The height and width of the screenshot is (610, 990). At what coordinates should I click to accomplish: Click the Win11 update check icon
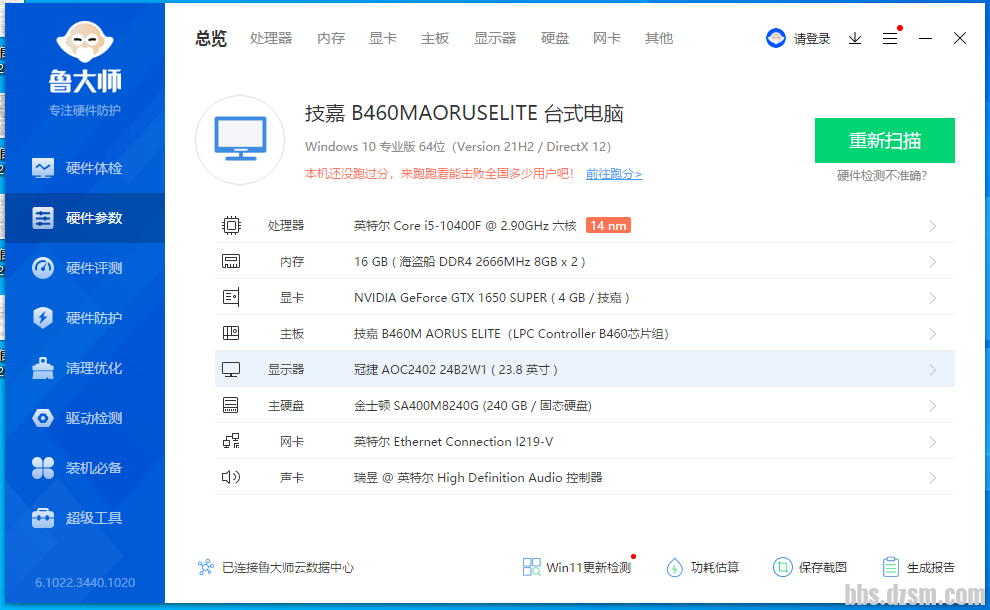tap(532, 567)
